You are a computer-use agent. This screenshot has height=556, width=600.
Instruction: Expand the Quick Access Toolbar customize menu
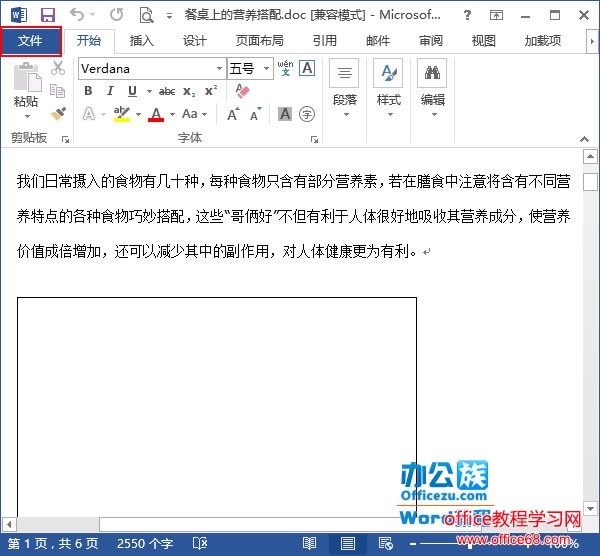coord(169,16)
